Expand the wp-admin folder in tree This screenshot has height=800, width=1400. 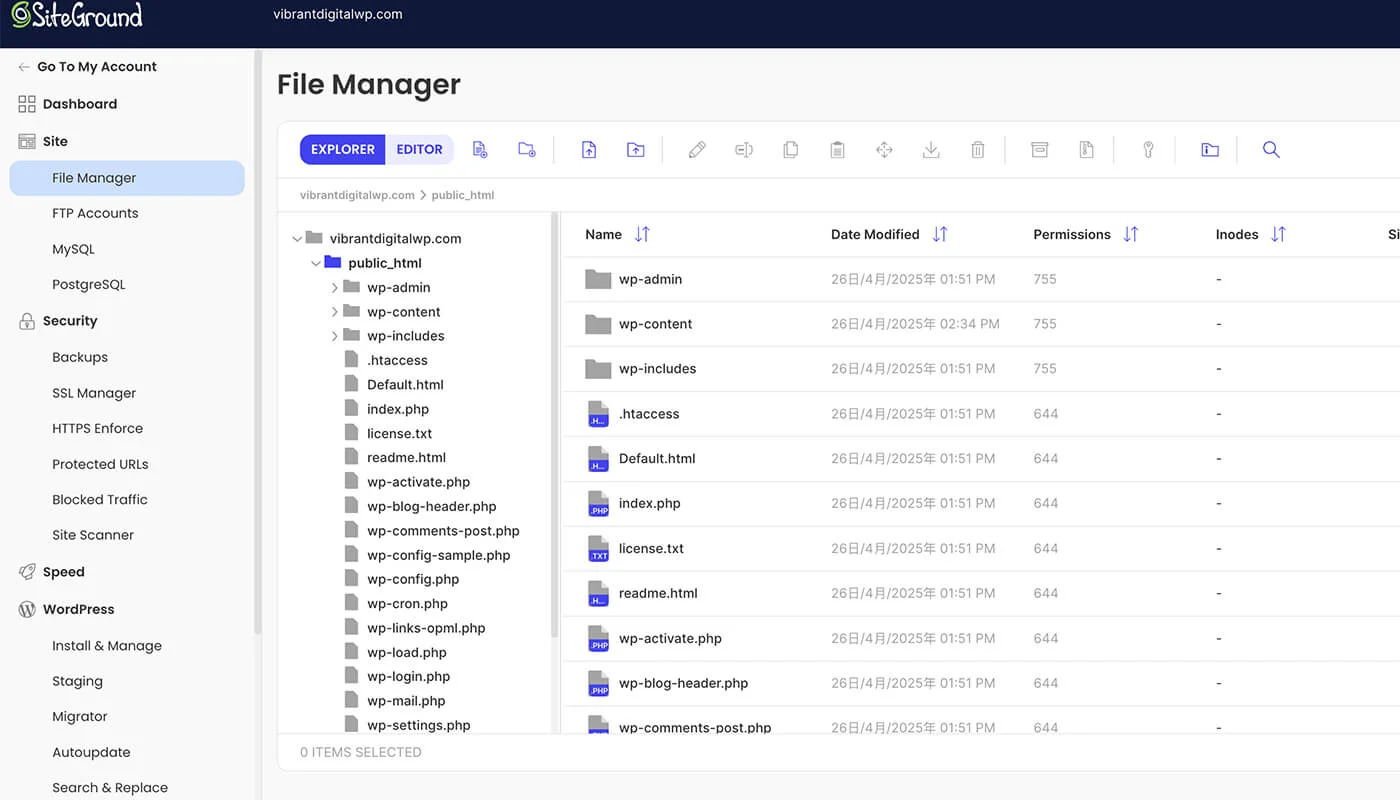(335, 288)
